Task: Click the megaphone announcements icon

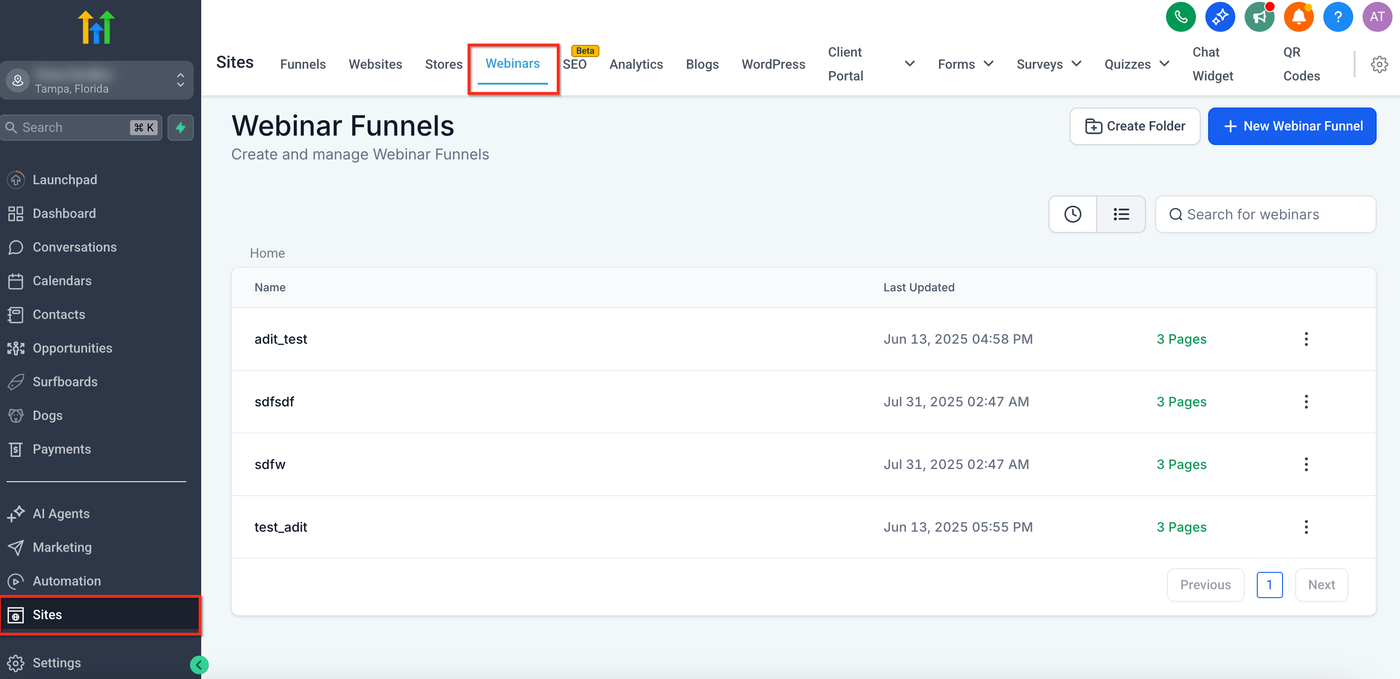Action: [1259, 16]
